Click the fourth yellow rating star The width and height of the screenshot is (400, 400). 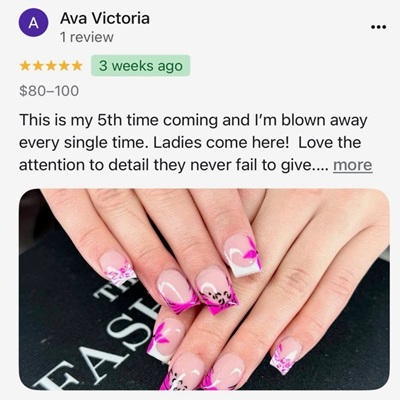[x=64, y=66]
